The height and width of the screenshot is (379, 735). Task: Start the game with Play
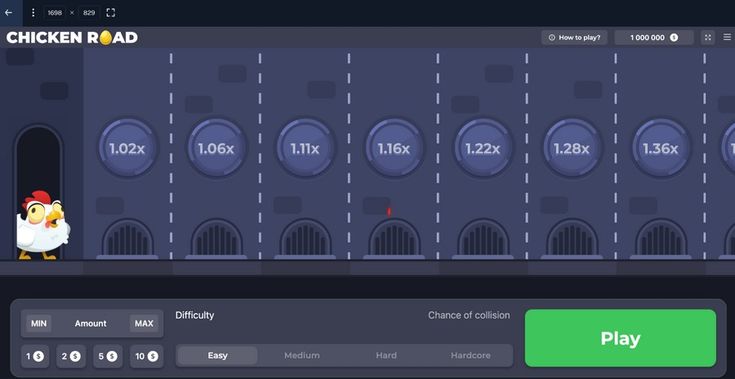pyautogui.click(x=620, y=338)
